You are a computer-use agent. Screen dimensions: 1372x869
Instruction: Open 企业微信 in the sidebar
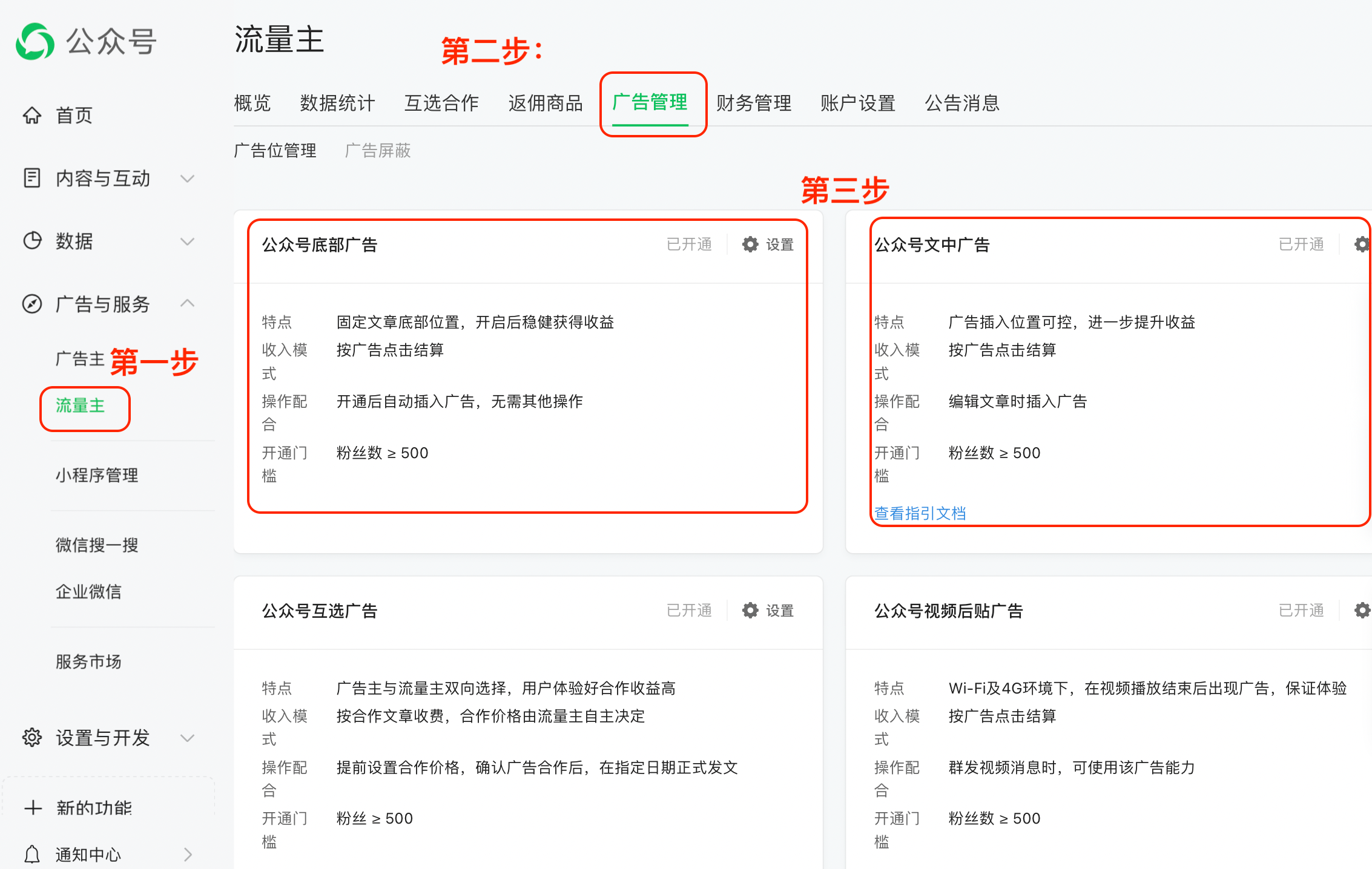[88, 591]
